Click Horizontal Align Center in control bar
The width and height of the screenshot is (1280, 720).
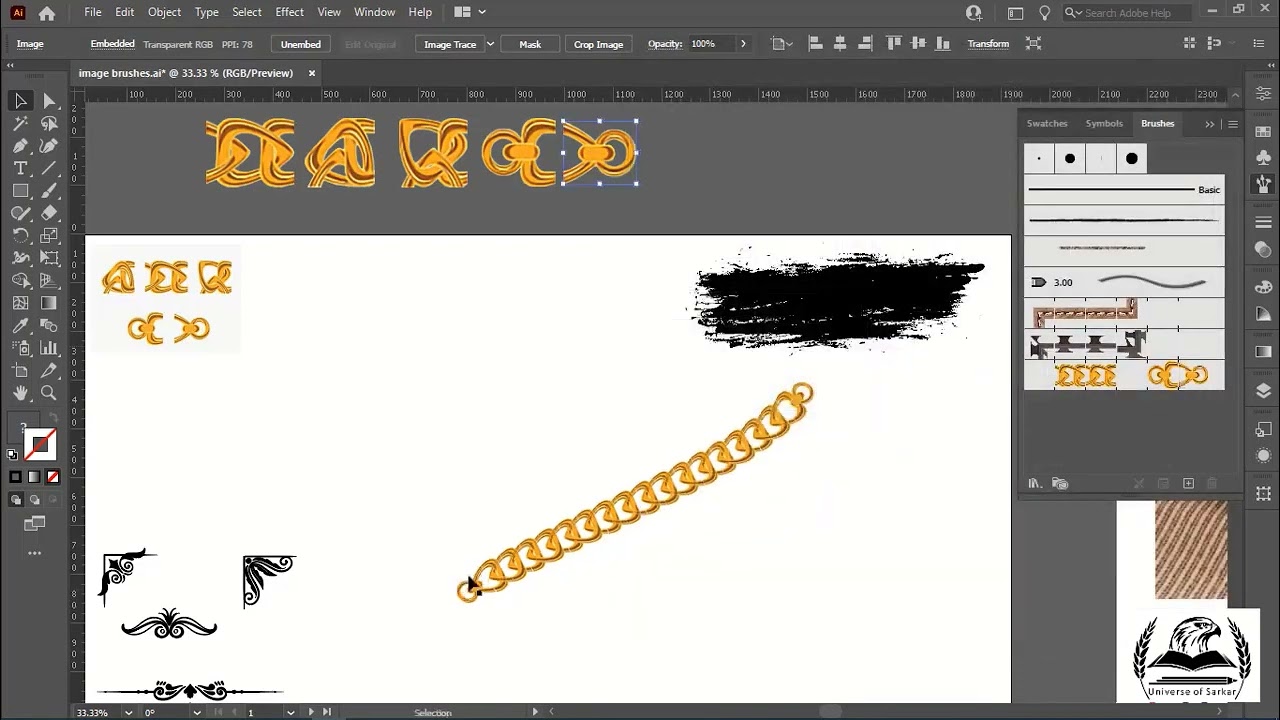840,43
